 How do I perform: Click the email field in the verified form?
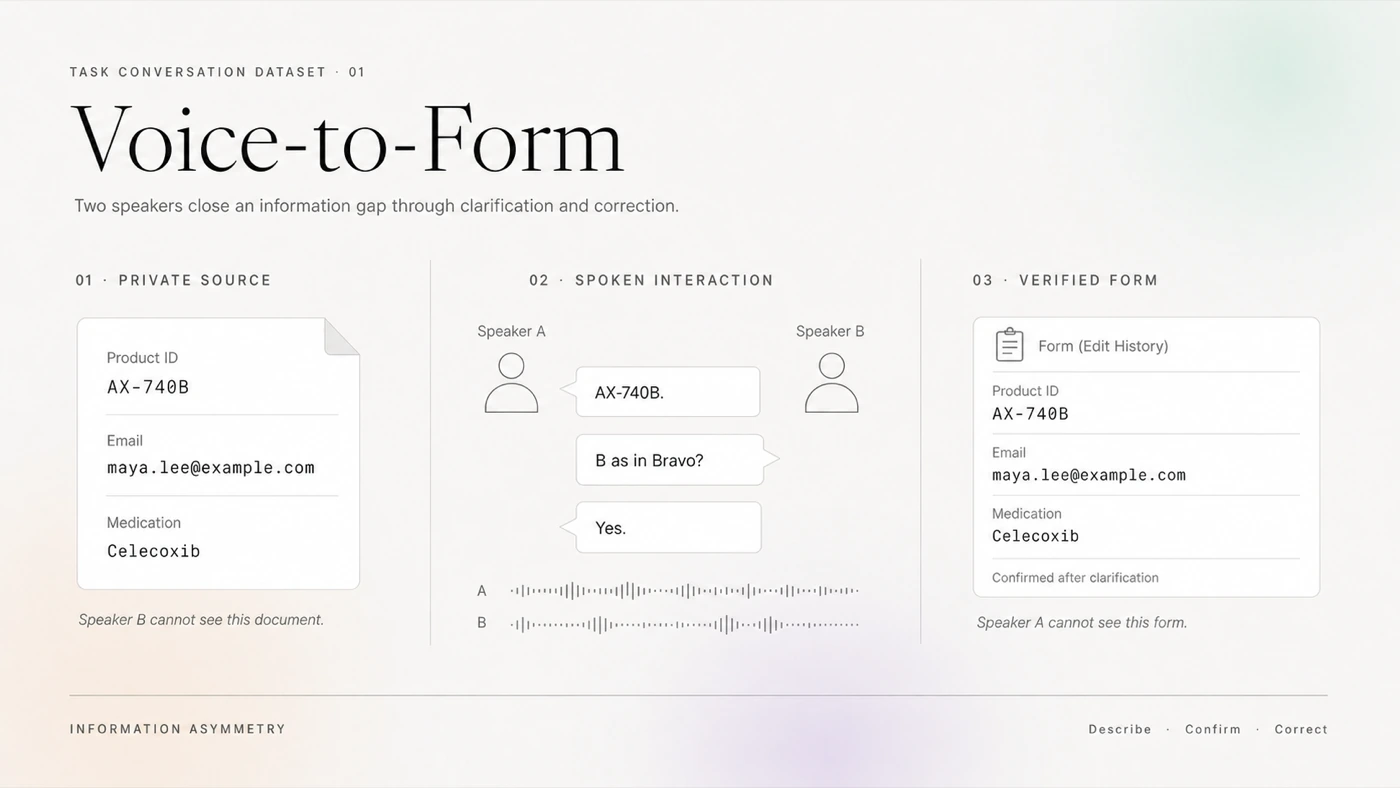click(x=1089, y=475)
